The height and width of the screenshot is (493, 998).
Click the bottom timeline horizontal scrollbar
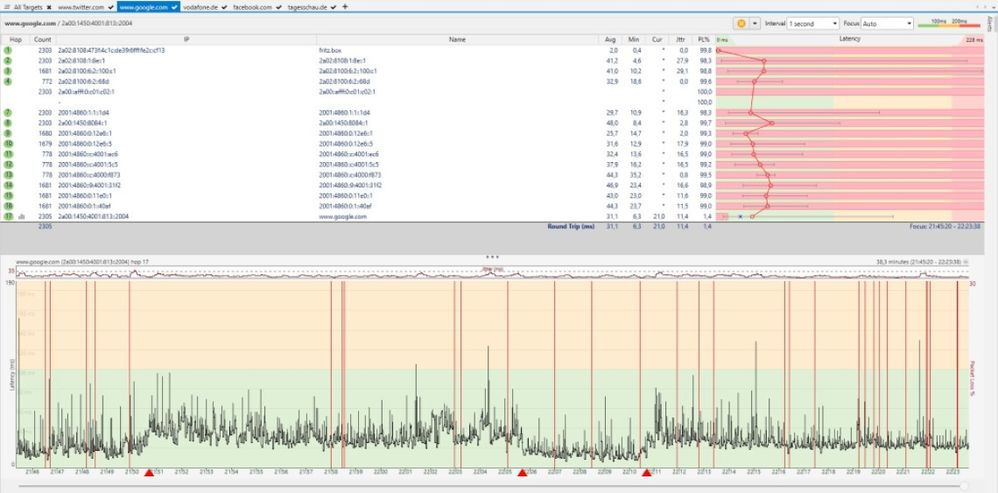click(x=493, y=487)
